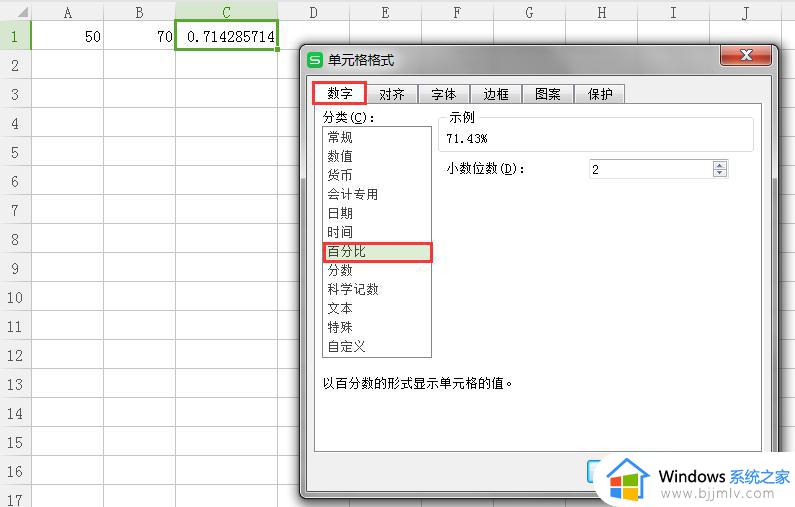The image size is (795, 507).
Task: Select 常规 in the category list
Action: coord(377,137)
